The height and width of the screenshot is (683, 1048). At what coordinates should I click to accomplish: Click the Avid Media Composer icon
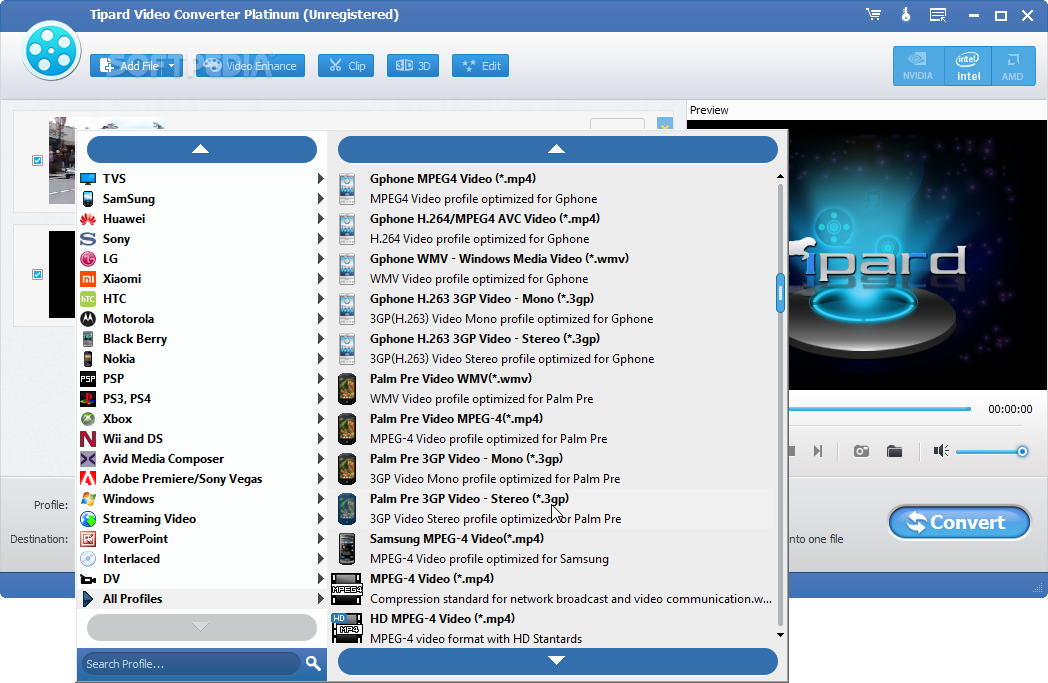88,459
